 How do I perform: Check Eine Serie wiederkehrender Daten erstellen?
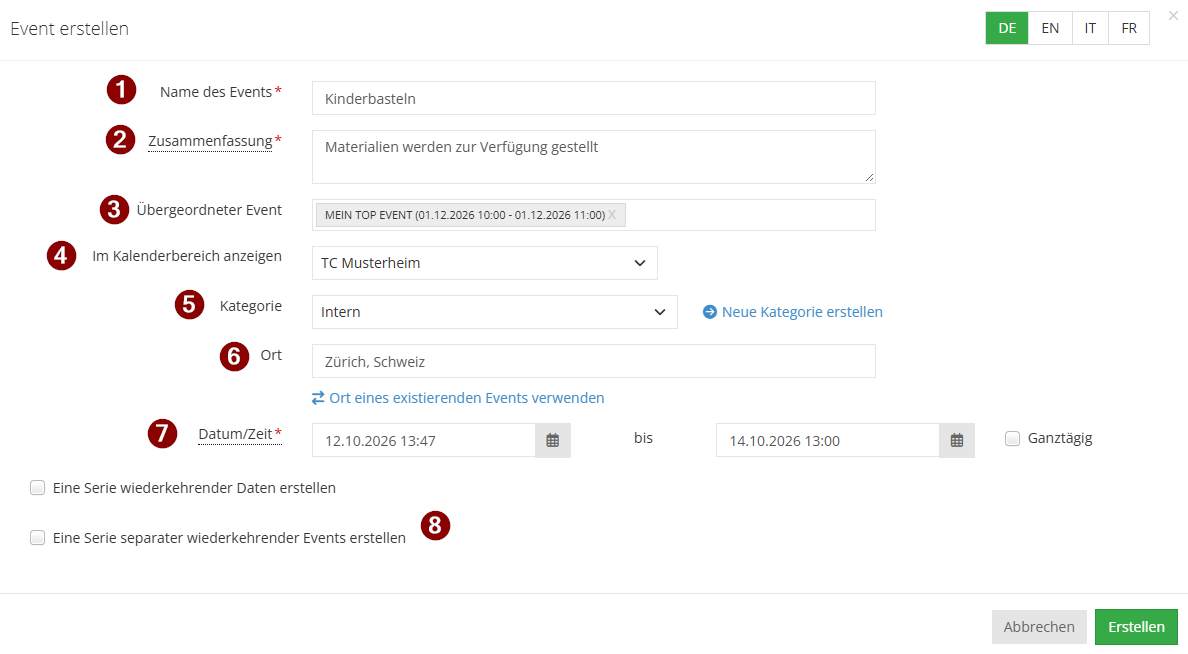37,488
